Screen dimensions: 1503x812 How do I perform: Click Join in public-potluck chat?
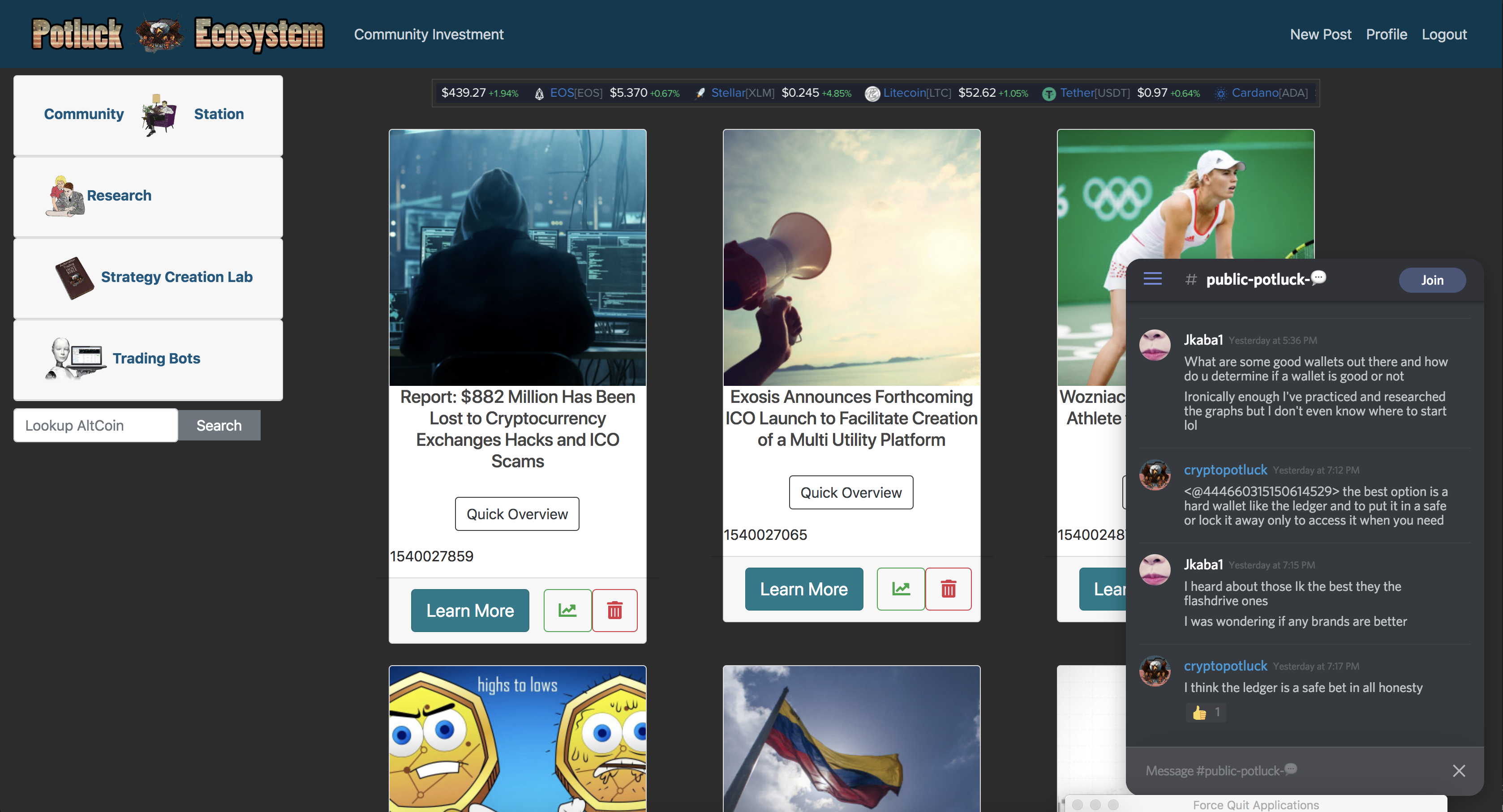point(1431,280)
